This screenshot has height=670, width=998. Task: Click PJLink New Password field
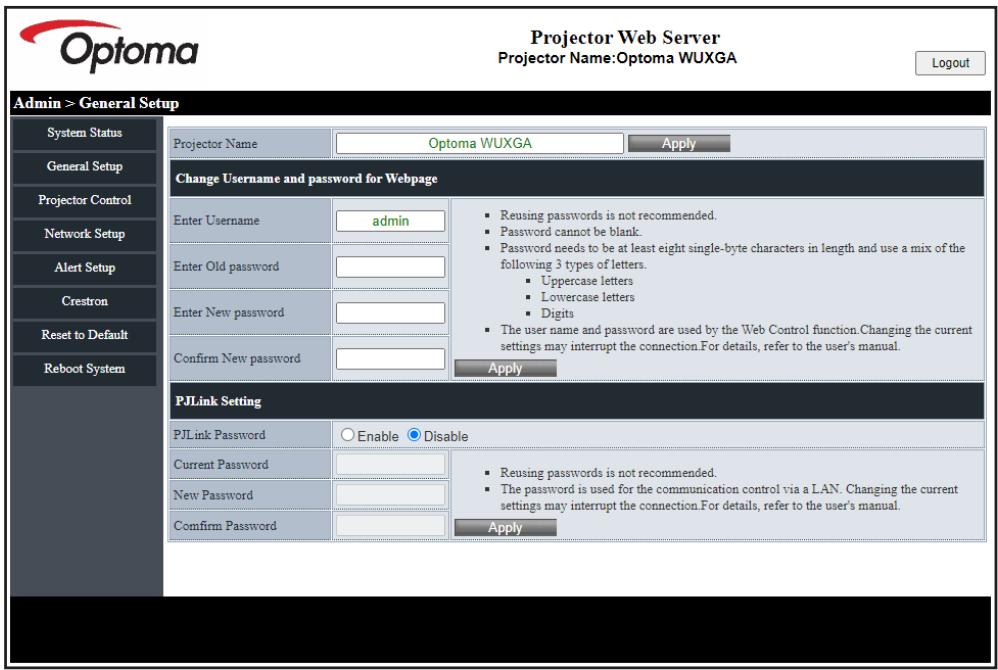click(x=390, y=494)
